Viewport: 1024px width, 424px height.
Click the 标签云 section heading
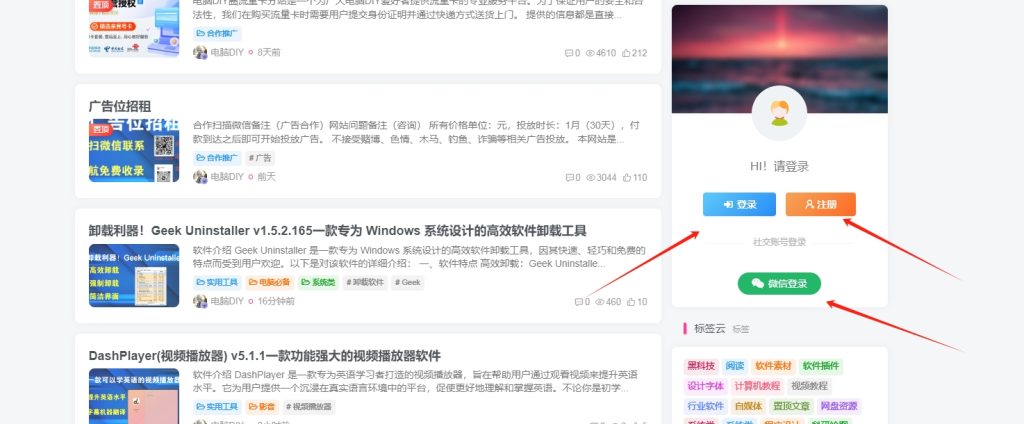[x=710, y=329]
